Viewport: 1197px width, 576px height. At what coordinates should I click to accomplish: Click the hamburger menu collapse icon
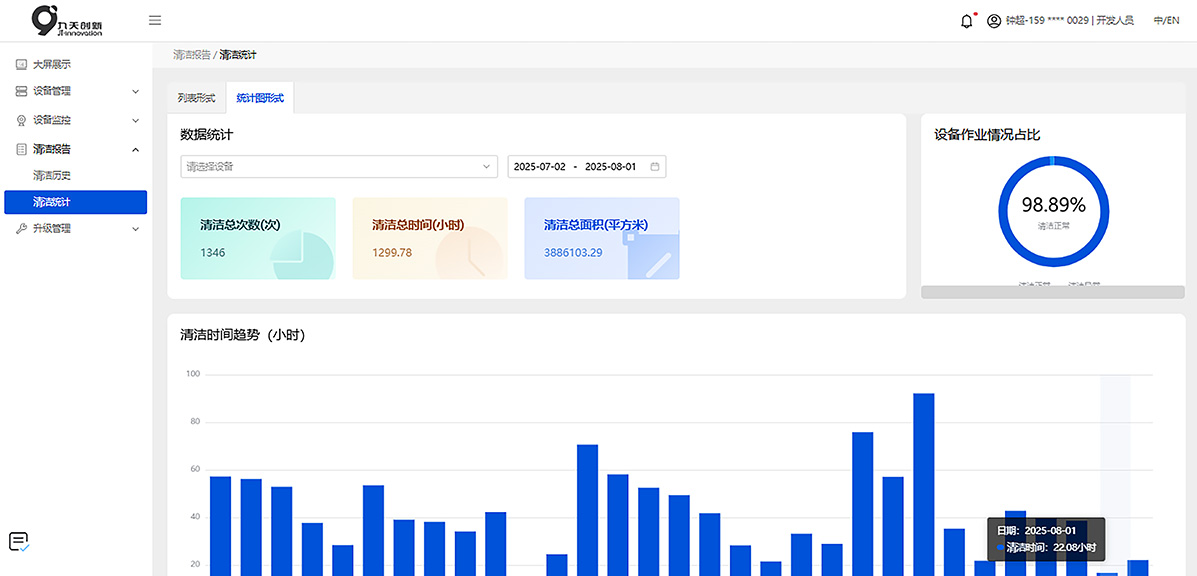pyautogui.click(x=154, y=20)
